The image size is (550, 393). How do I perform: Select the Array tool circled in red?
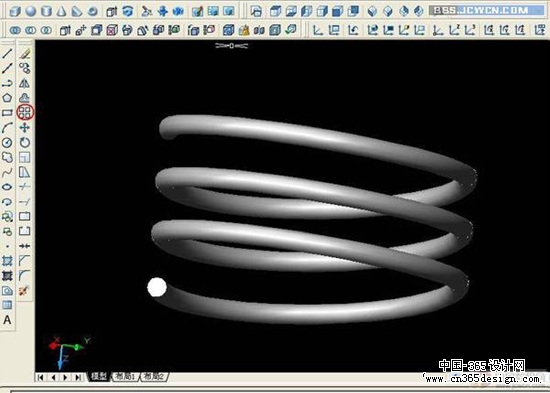25,113
